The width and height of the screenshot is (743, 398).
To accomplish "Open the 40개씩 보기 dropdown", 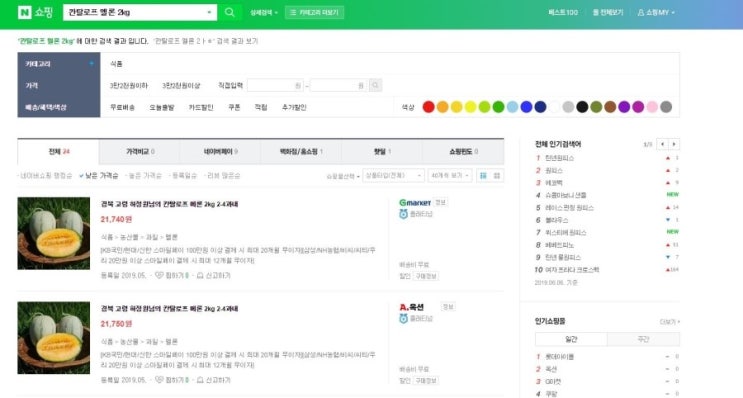I will (450, 176).
